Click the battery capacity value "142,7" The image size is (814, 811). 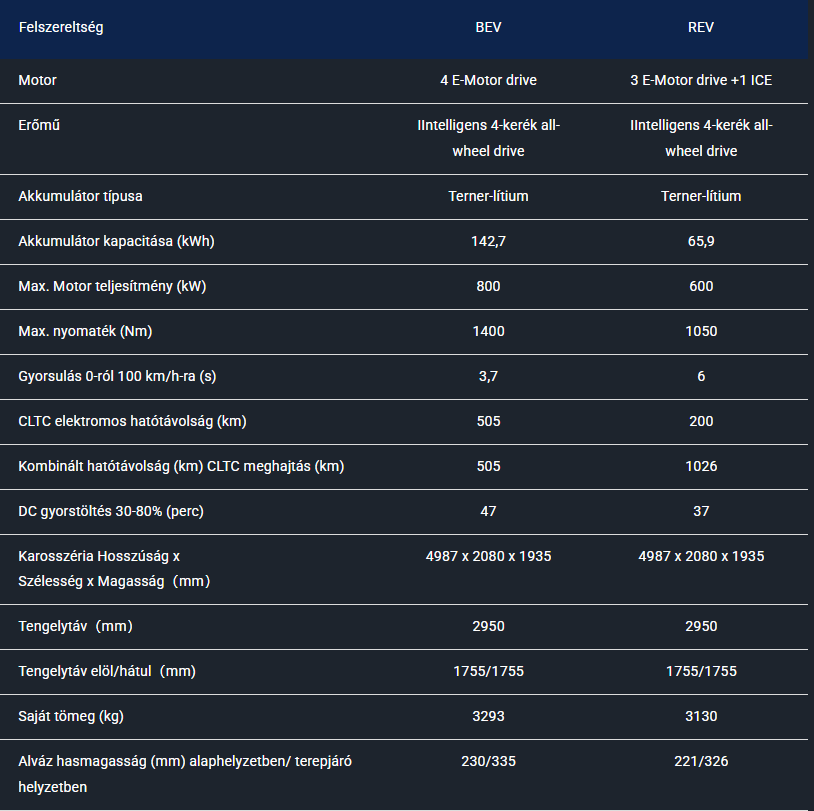point(489,241)
